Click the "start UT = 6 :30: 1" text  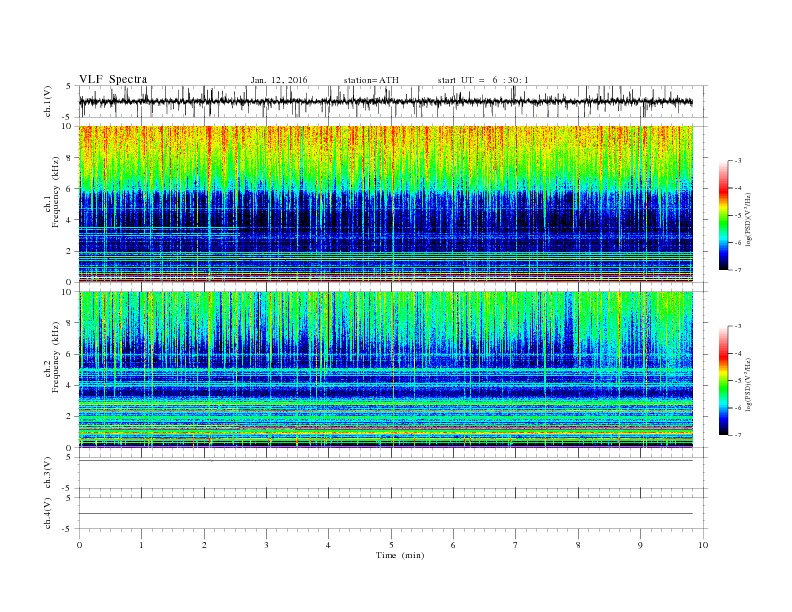(x=483, y=80)
